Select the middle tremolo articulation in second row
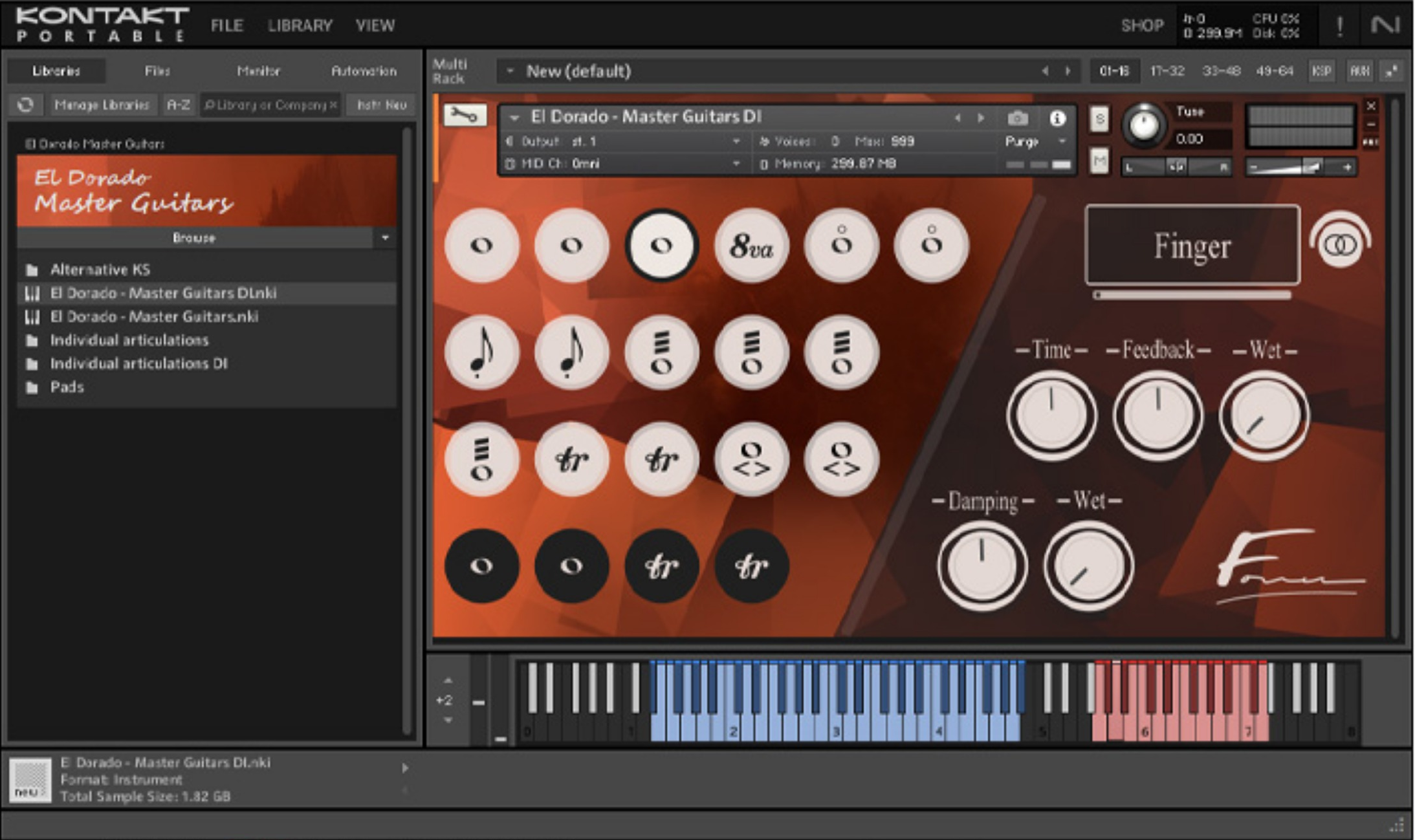 pyautogui.click(x=751, y=352)
